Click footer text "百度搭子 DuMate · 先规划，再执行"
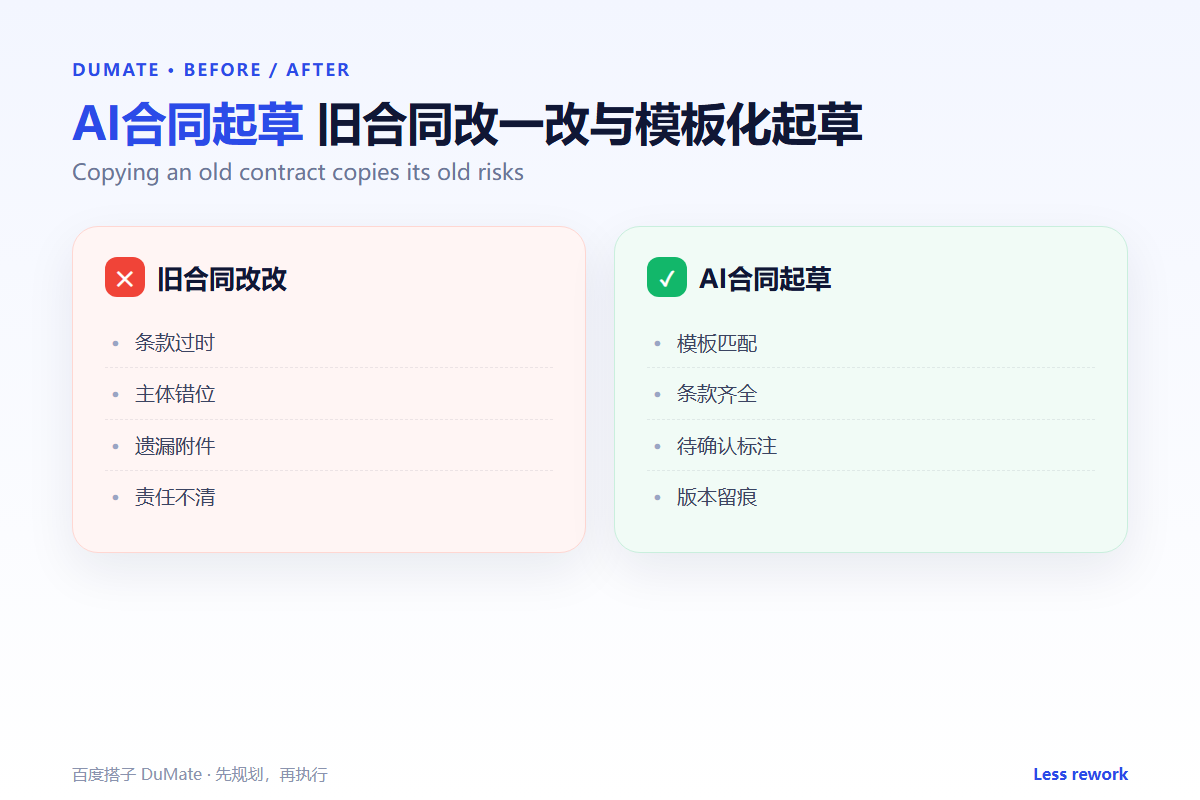This screenshot has height=800, width=1200. (200, 775)
